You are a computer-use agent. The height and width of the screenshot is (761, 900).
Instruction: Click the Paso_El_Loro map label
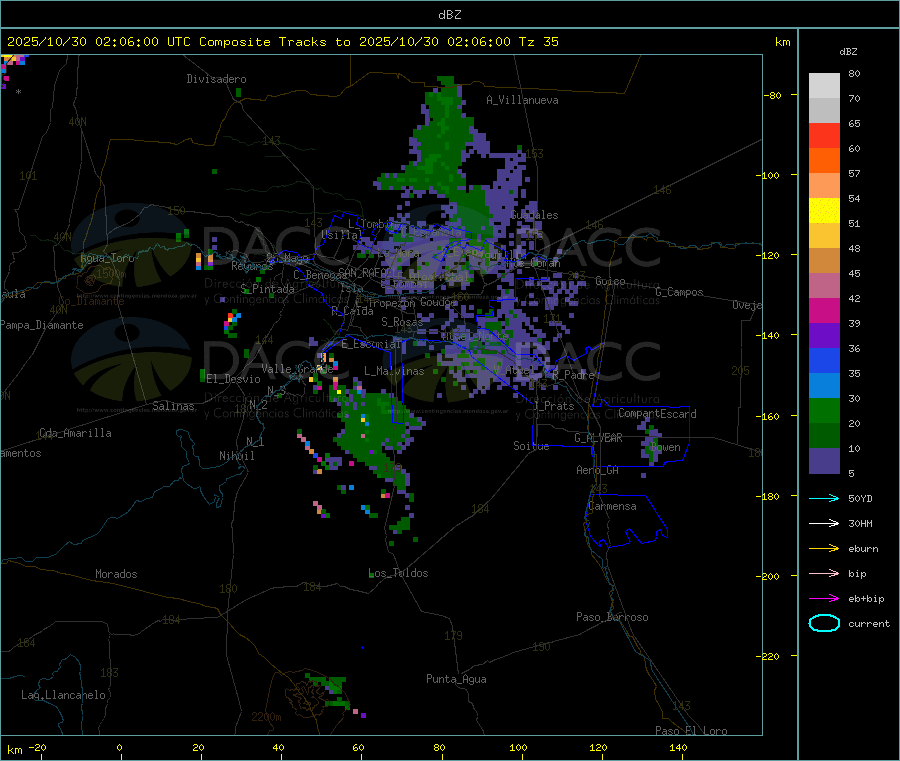coord(691,731)
